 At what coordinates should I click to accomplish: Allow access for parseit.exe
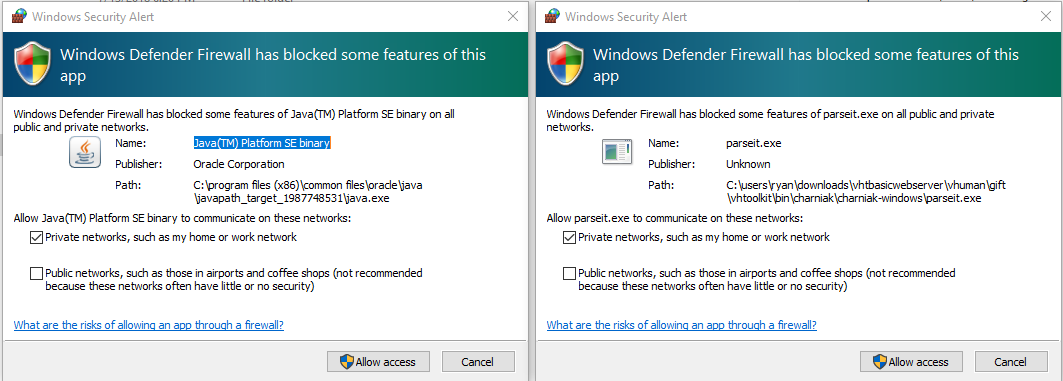click(912, 362)
